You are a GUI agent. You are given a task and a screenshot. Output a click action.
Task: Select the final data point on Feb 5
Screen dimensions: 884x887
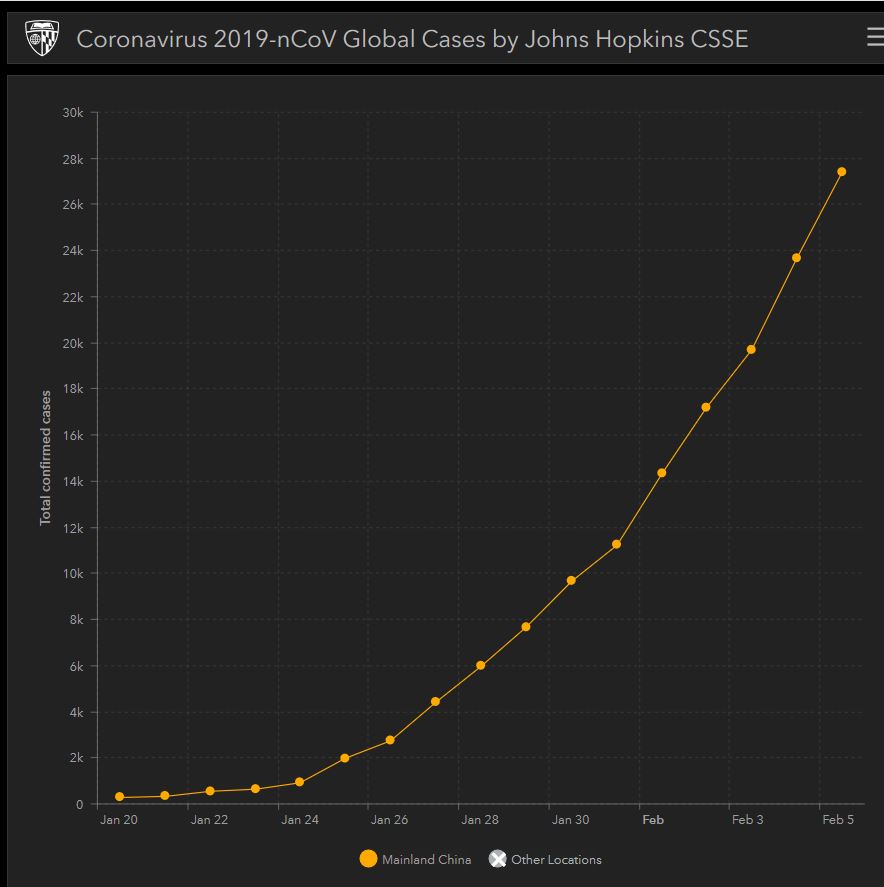841,172
